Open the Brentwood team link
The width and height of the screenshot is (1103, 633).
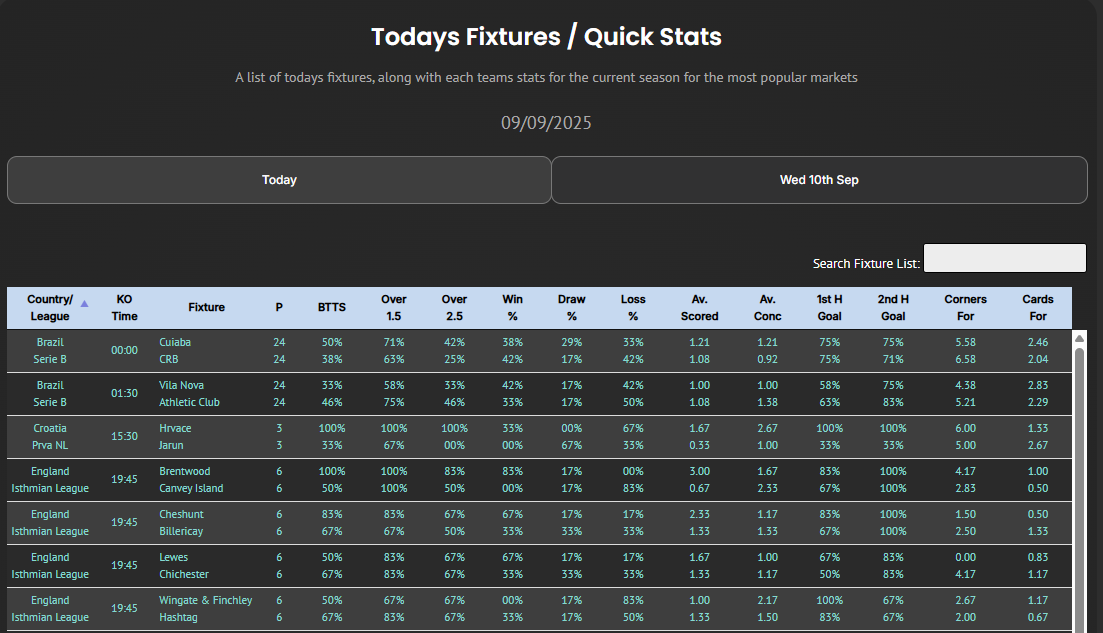click(x=185, y=471)
